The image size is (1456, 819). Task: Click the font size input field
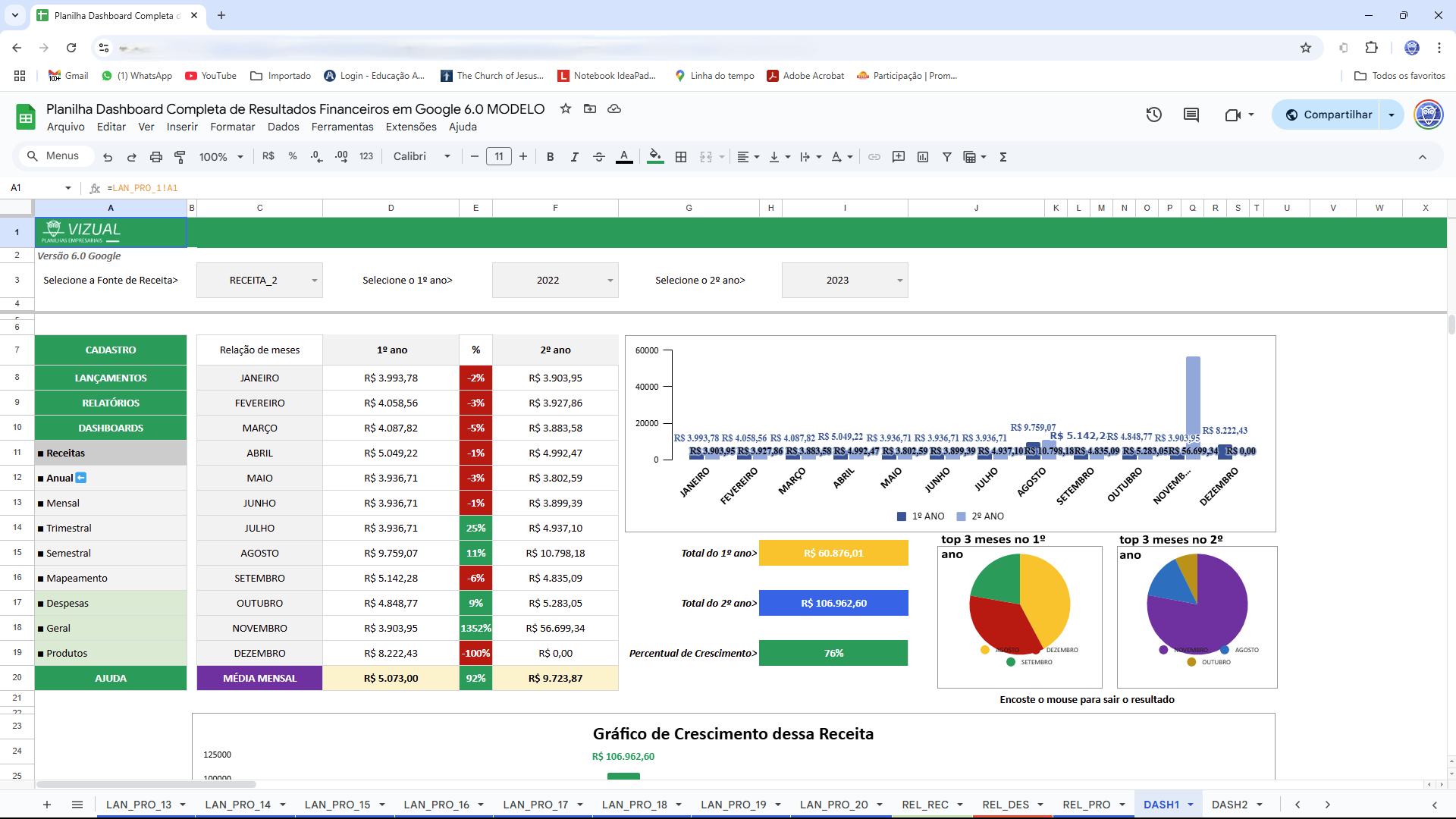(498, 157)
